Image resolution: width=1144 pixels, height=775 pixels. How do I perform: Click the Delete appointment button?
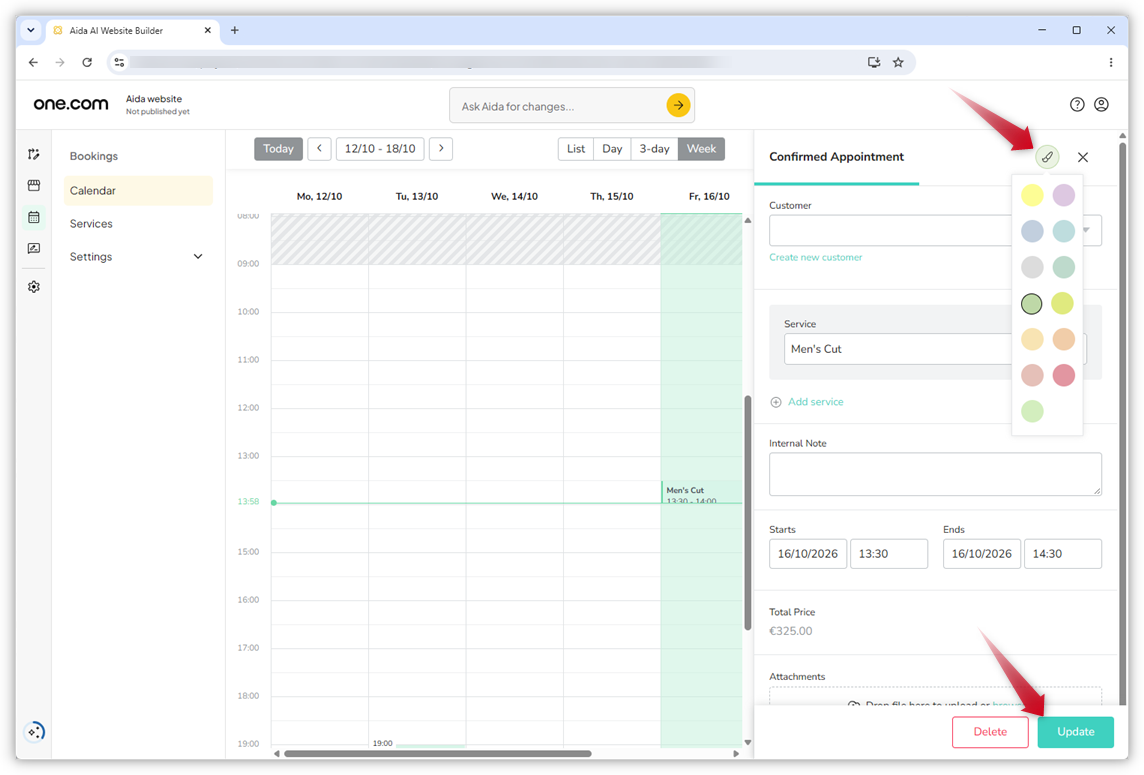pyautogui.click(x=990, y=732)
